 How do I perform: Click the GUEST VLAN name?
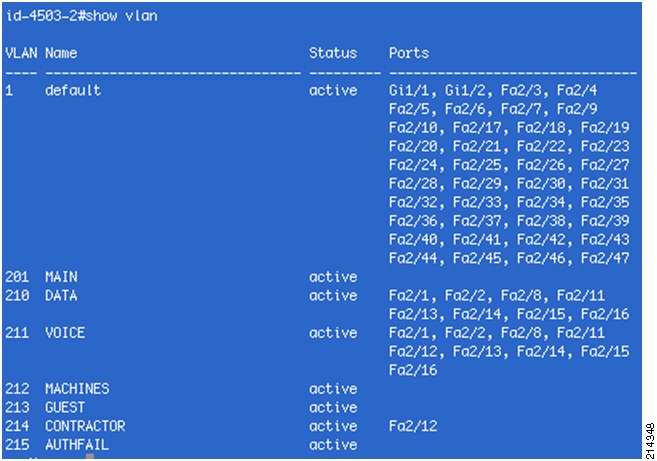pos(65,407)
